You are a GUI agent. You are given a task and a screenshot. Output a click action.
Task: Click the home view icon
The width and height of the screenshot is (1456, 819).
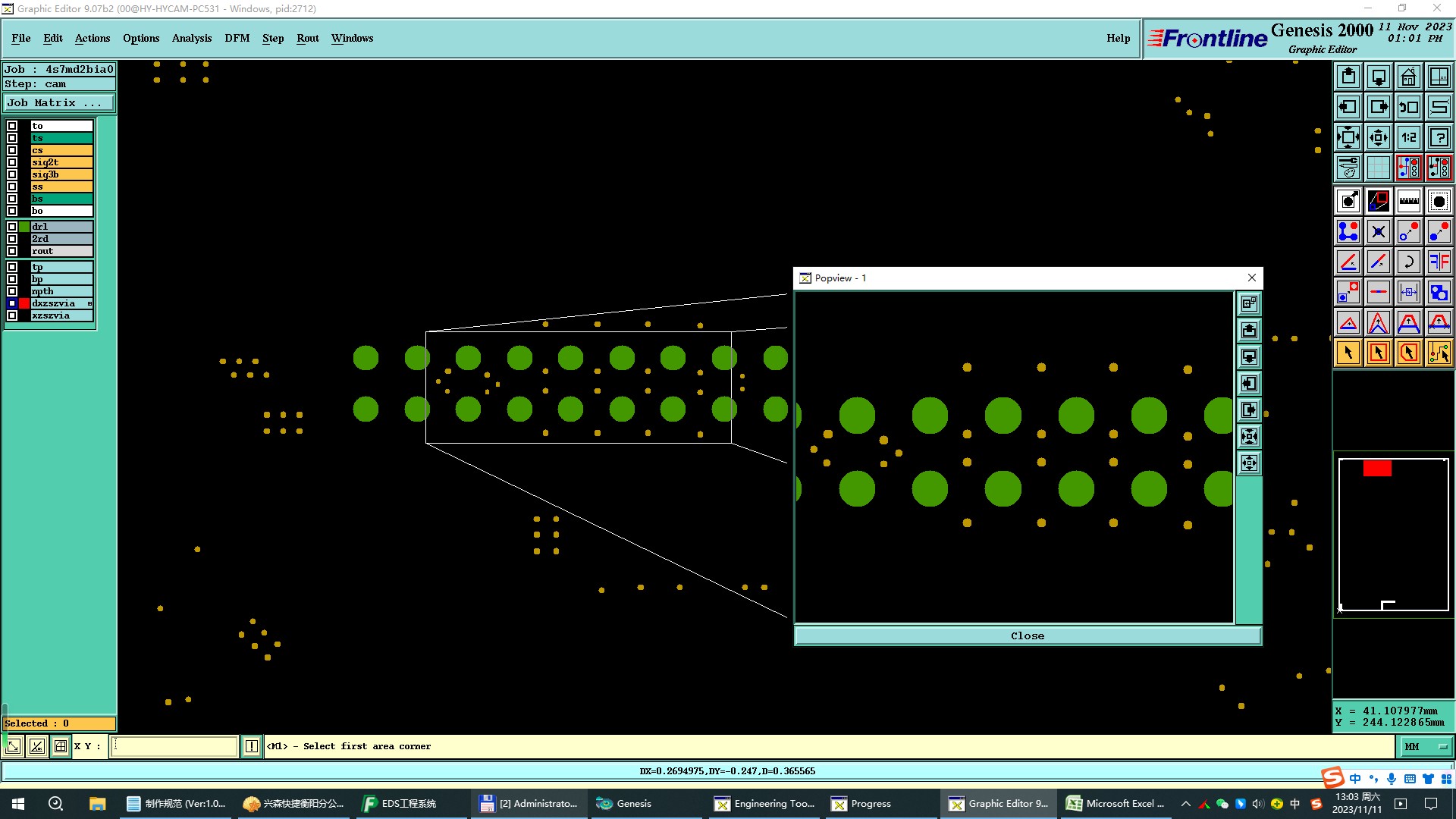1408,77
